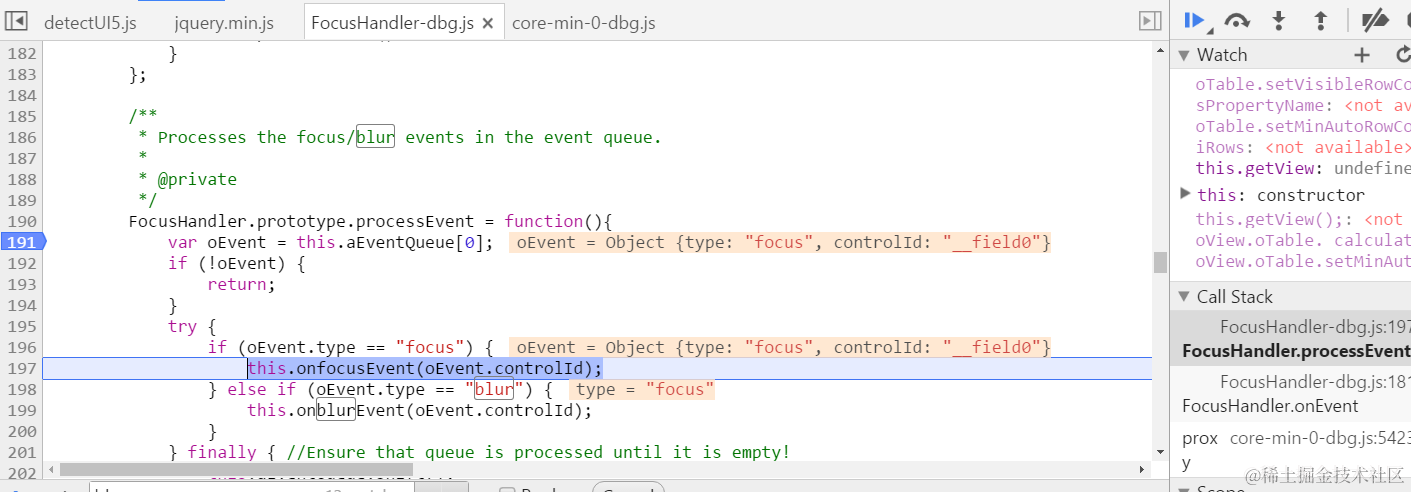Click the '@private' comment on line 188
The width and height of the screenshot is (1411, 492).
coord(196,179)
